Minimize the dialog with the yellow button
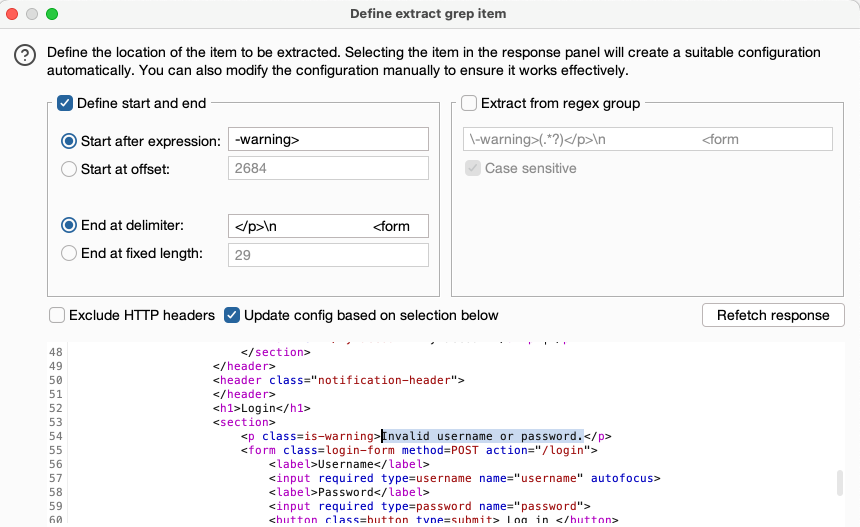This screenshot has height=527, width=860. [32, 14]
